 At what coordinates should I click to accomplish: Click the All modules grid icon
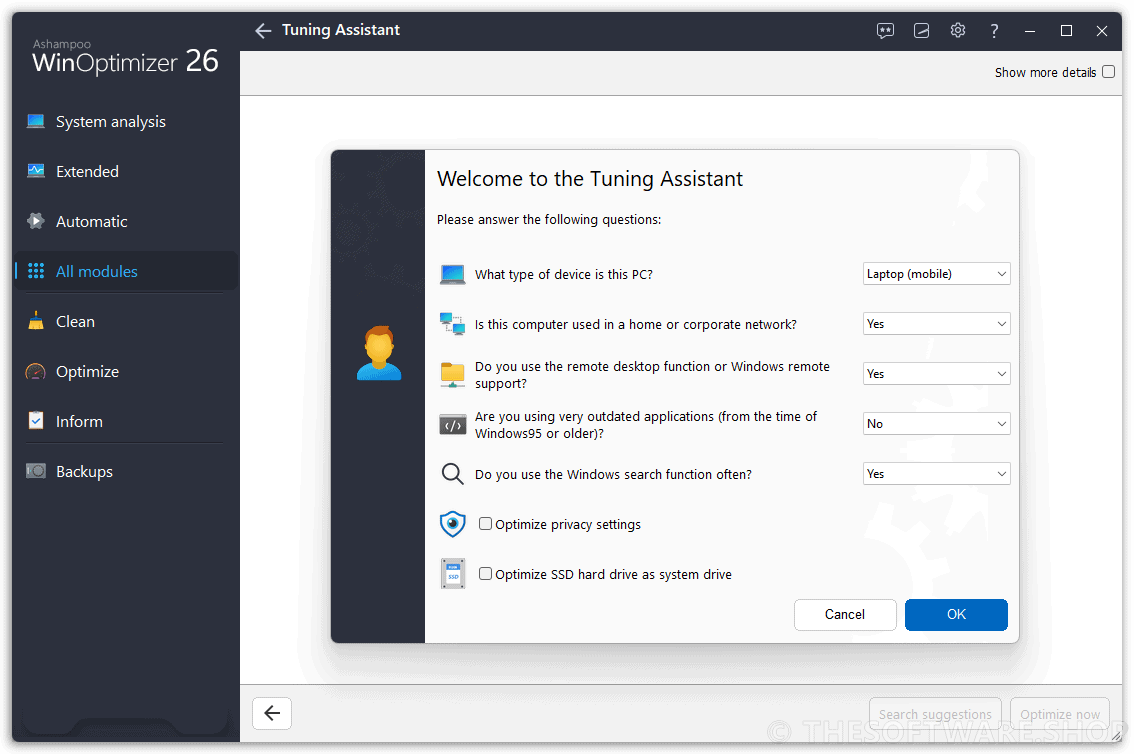click(35, 271)
